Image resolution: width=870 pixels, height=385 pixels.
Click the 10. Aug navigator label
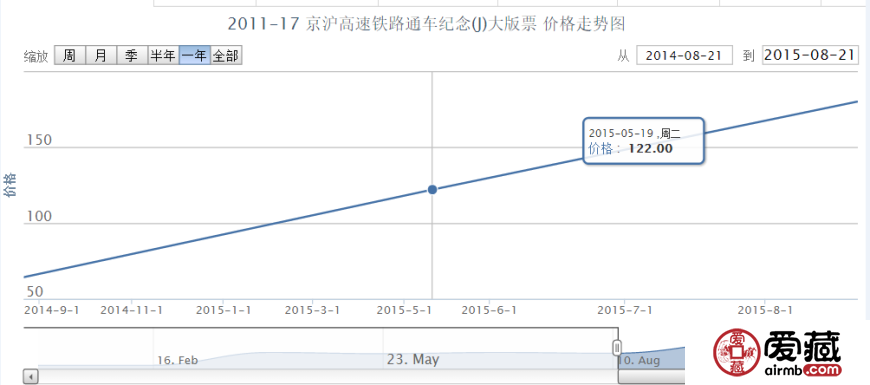pos(640,361)
